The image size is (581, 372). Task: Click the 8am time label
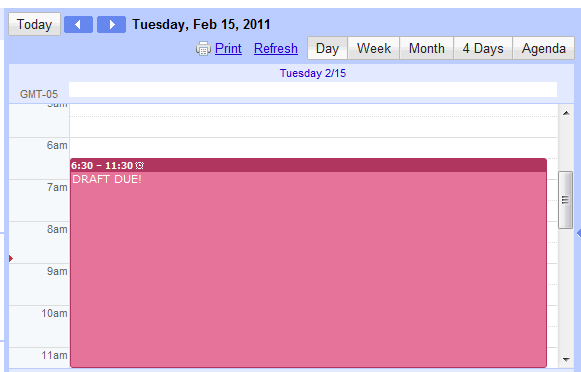(x=57, y=229)
